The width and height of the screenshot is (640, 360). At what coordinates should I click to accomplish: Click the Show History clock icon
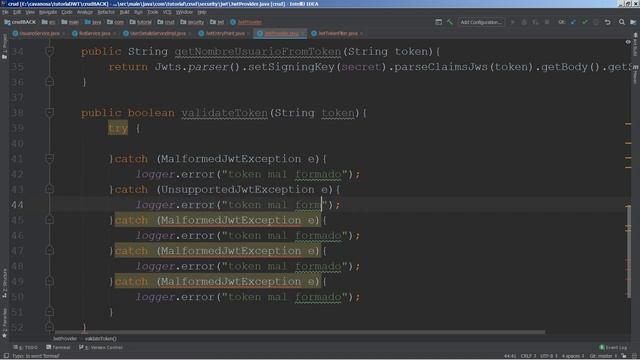click(596, 22)
